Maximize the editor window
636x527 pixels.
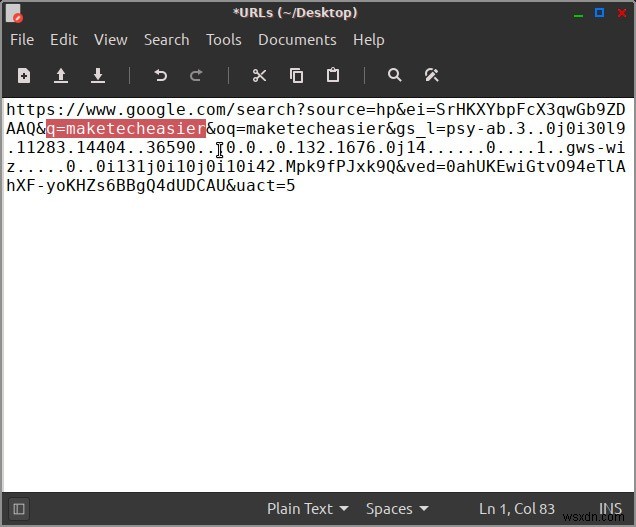click(599, 13)
